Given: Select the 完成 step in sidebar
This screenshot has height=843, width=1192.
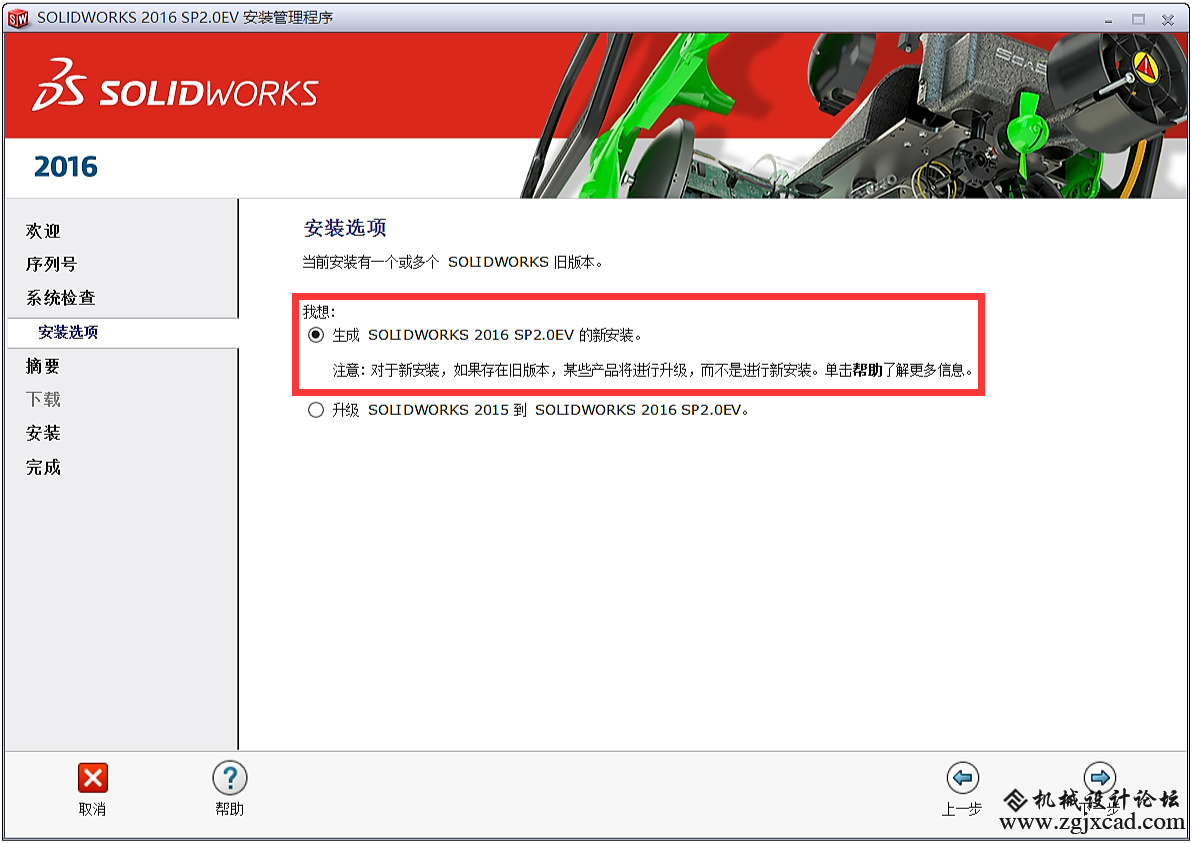Looking at the screenshot, I should click(x=43, y=467).
